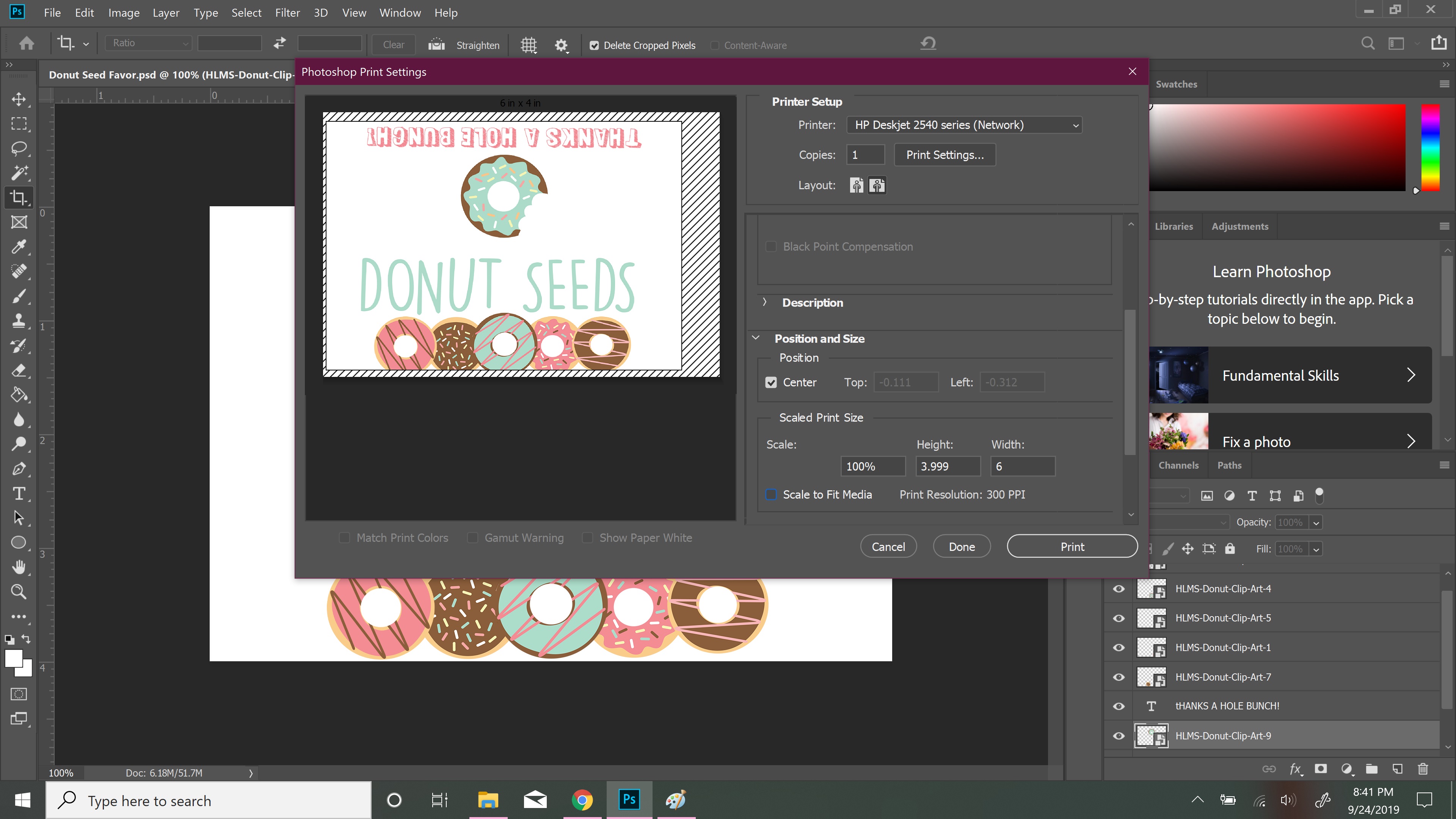
Task: Activate the Zoom tool
Action: (x=19, y=591)
